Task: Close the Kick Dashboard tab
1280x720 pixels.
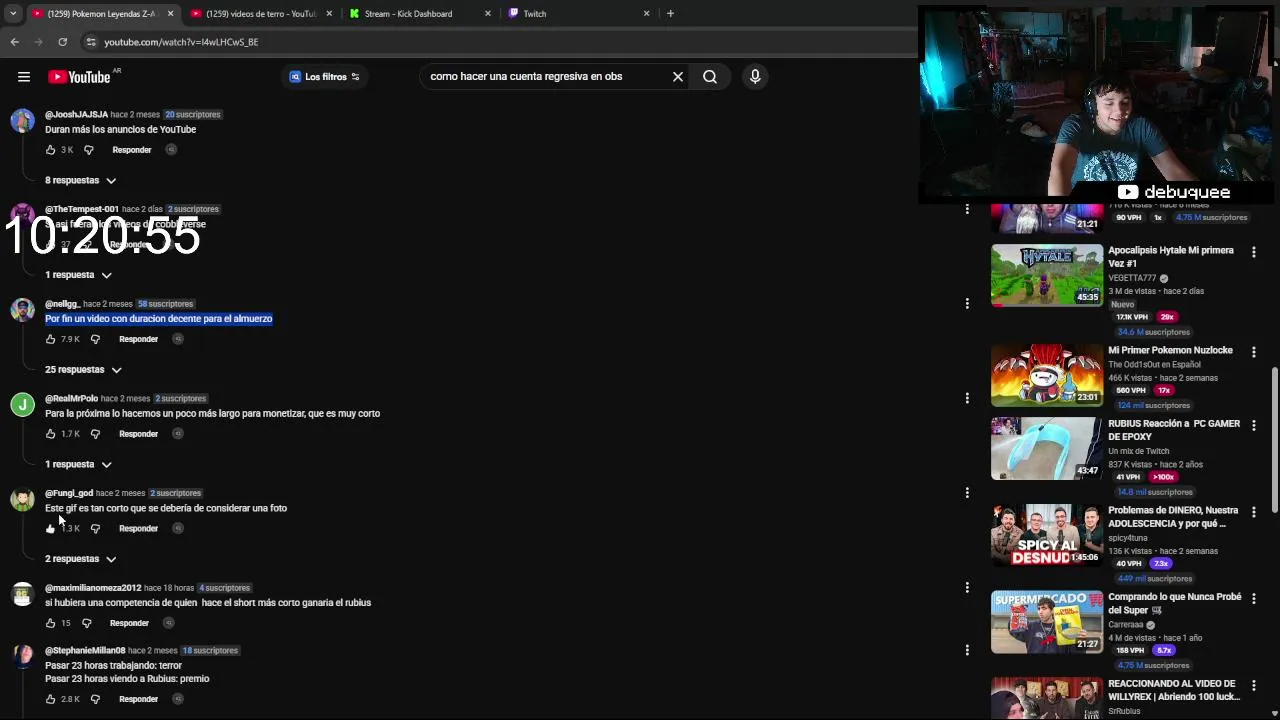Action: click(x=488, y=14)
